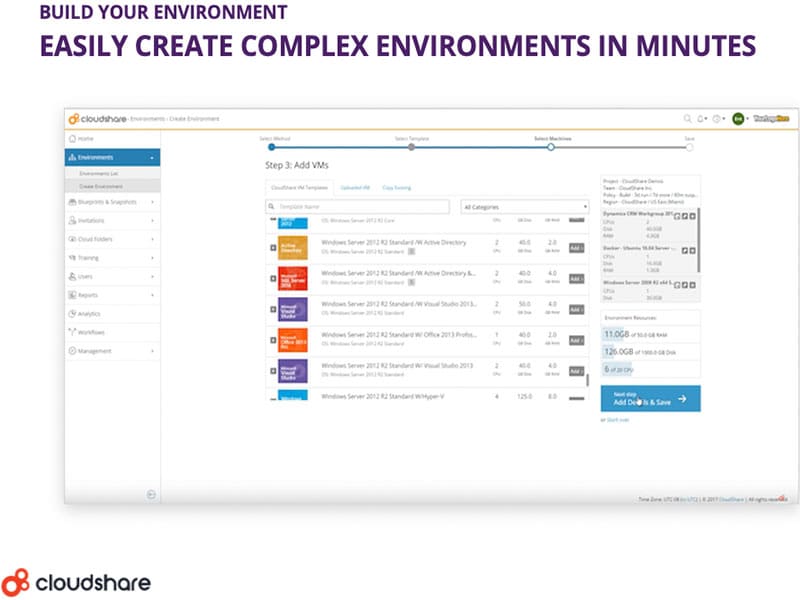Viewport: 800px width, 600px height.
Task: Expand details of the Active Directory & SQL row
Action: pos(273,279)
